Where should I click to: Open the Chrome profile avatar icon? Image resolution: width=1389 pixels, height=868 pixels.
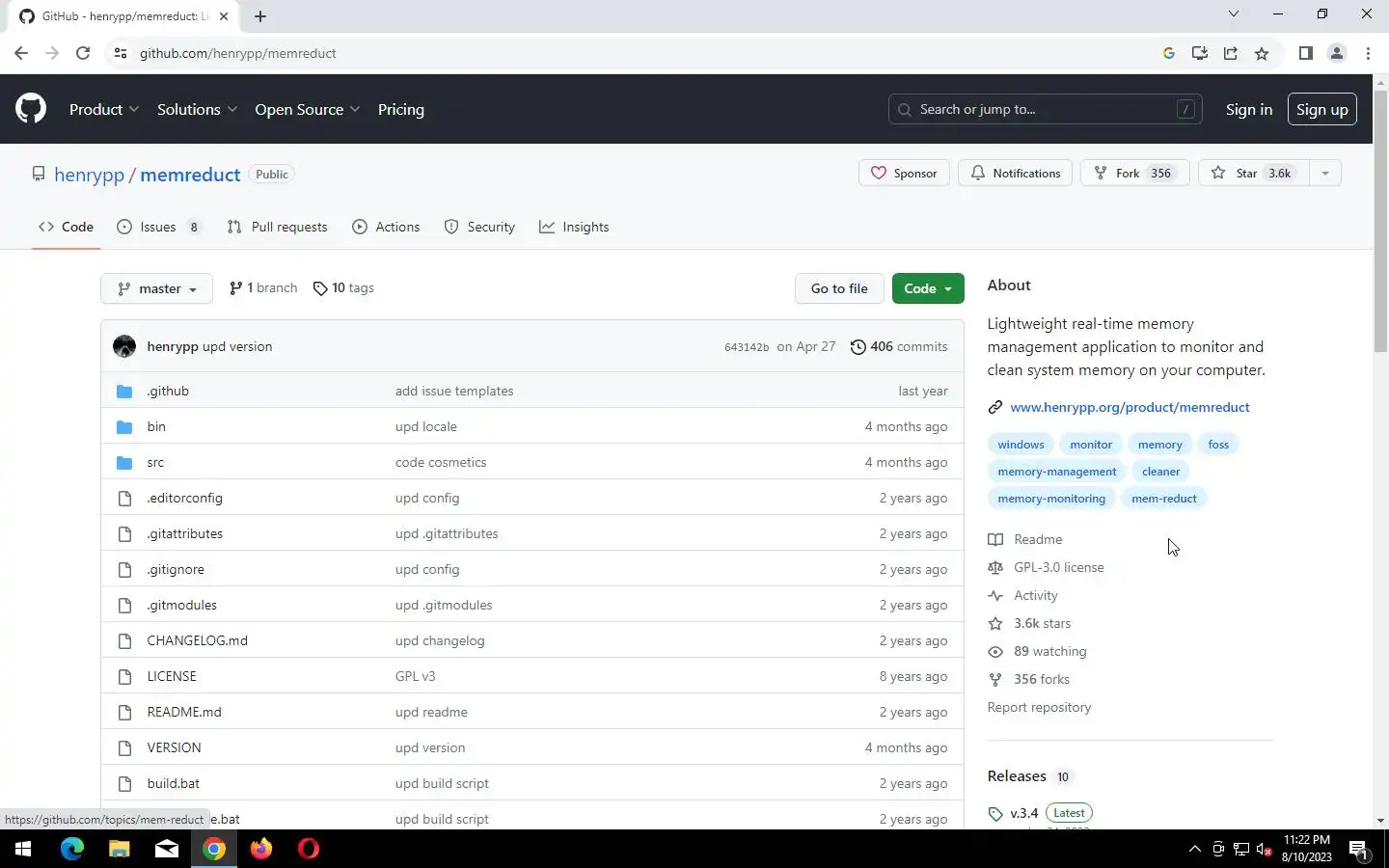pyautogui.click(x=1337, y=53)
